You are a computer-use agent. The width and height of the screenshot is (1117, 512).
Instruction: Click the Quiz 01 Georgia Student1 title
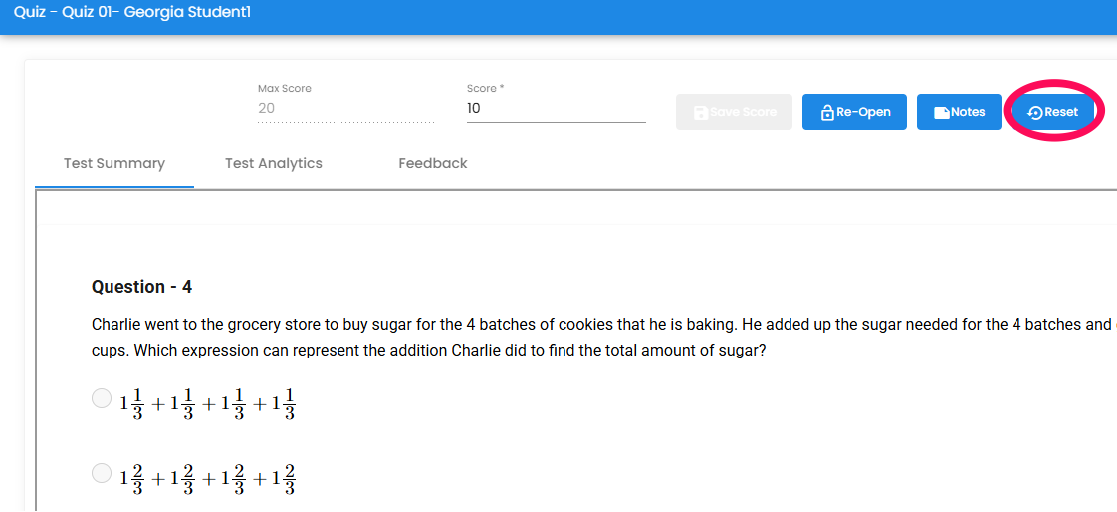[132, 12]
